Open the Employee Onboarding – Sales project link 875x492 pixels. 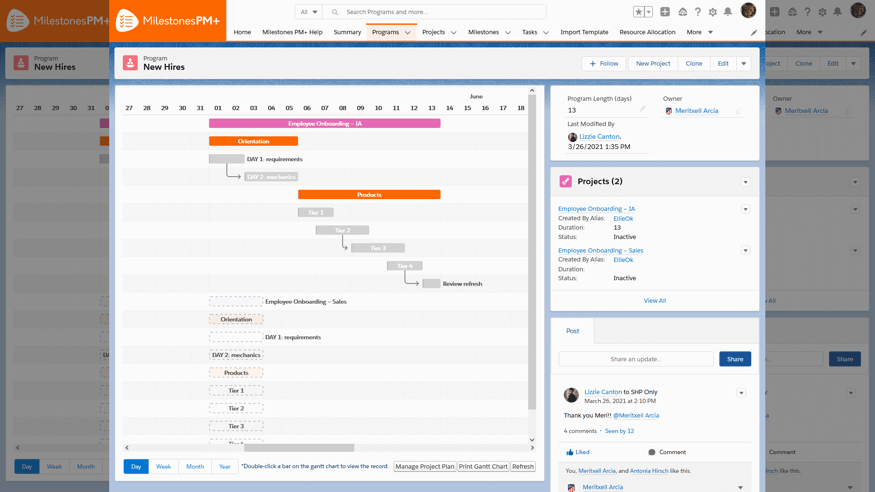point(600,250)
